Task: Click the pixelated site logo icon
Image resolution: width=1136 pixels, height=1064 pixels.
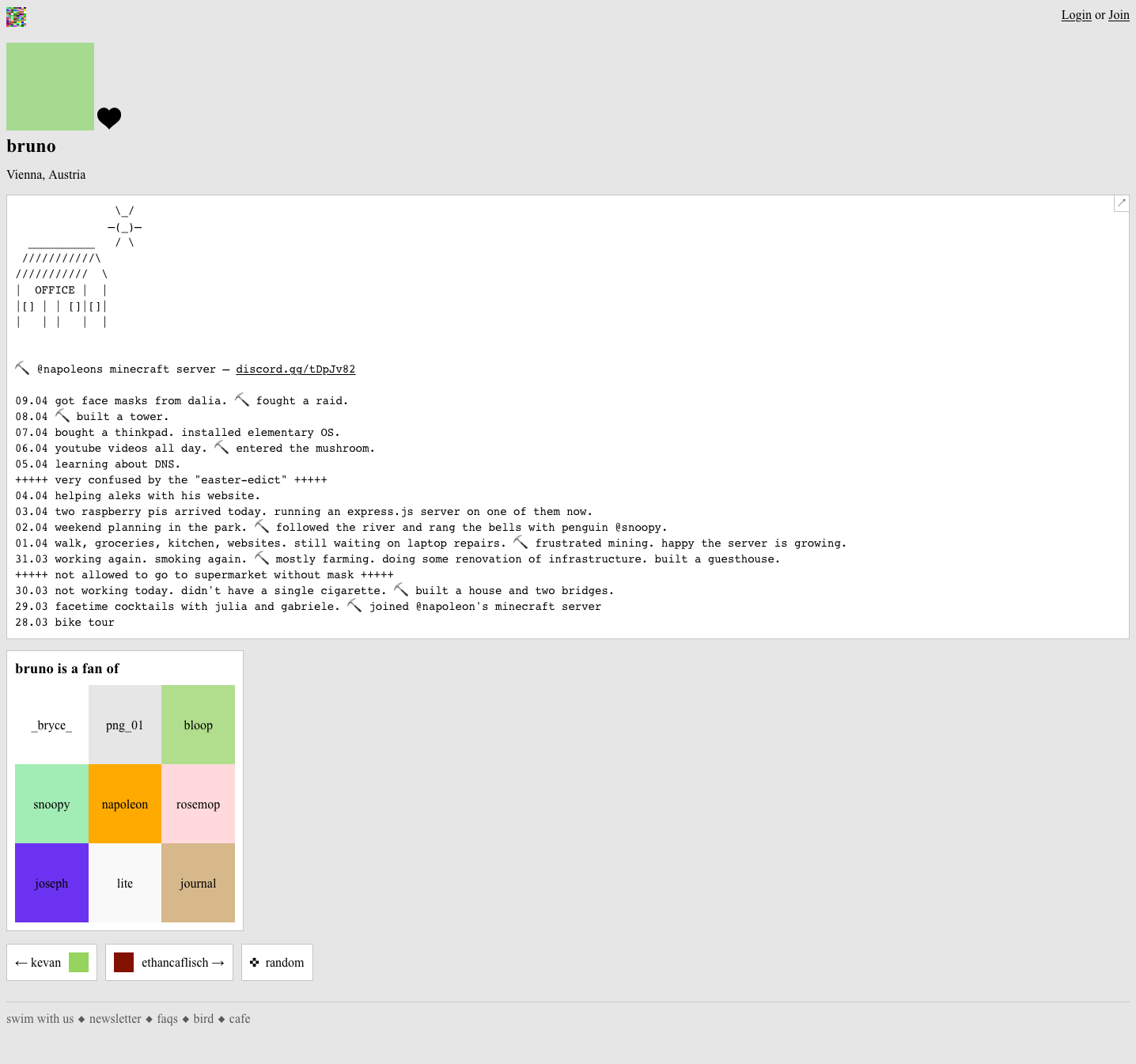Action: pos(16,17)
